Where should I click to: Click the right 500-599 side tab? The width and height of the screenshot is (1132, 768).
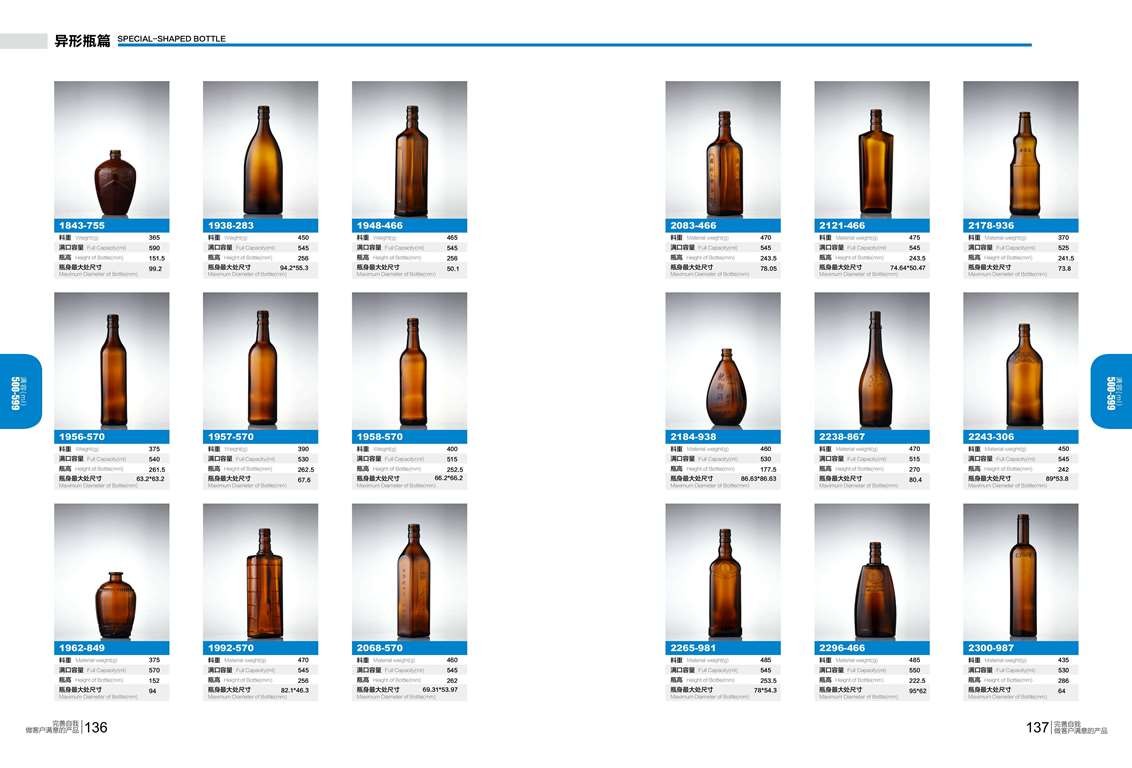[x=1111, y=391]
